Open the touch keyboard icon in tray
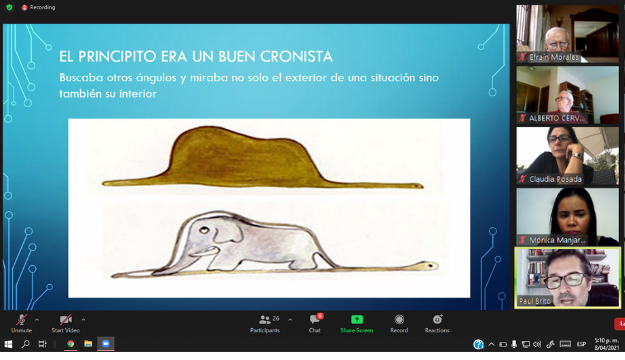This screenshot has width=625, height=360. [565, 344]
